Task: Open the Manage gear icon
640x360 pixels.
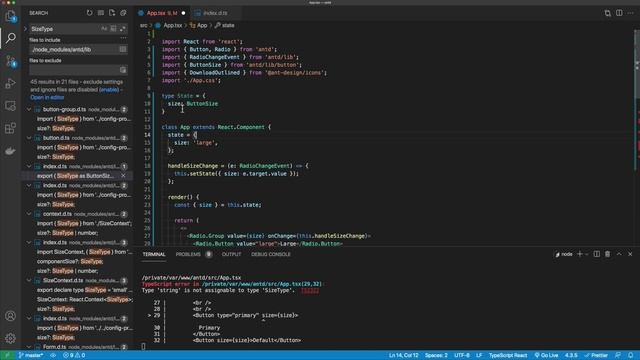Action: click(x=11, y=338)
